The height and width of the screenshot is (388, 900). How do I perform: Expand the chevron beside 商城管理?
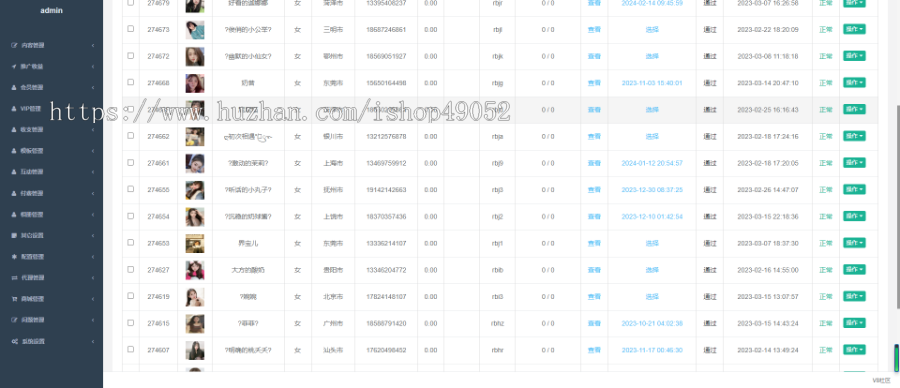click(93, 299)
